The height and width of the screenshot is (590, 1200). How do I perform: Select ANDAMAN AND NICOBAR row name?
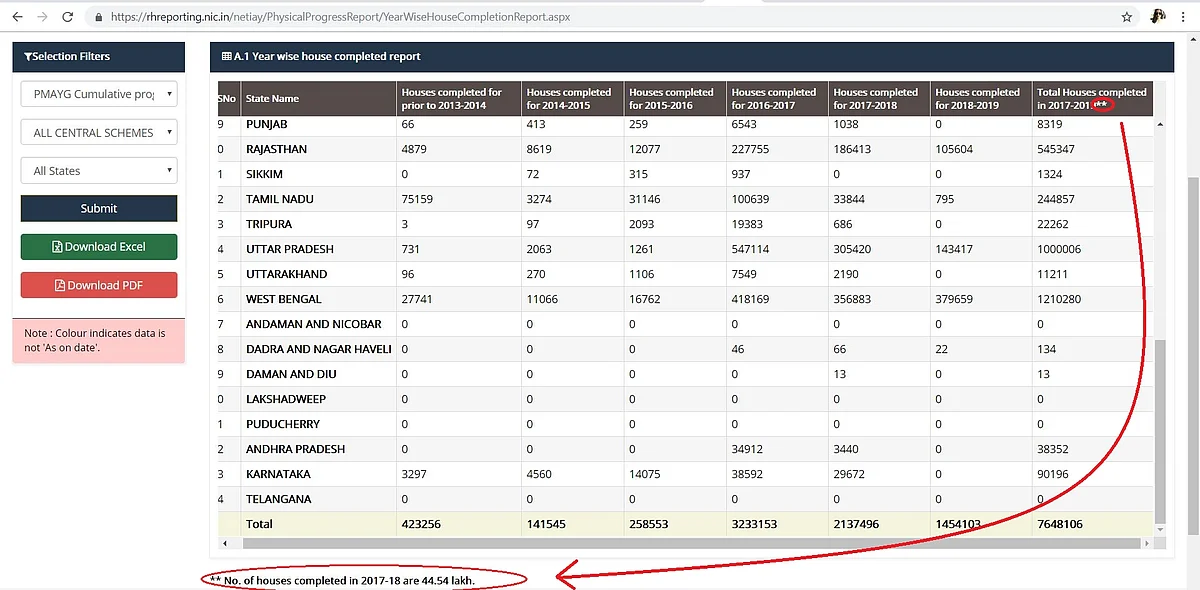(x=314, y=324)
